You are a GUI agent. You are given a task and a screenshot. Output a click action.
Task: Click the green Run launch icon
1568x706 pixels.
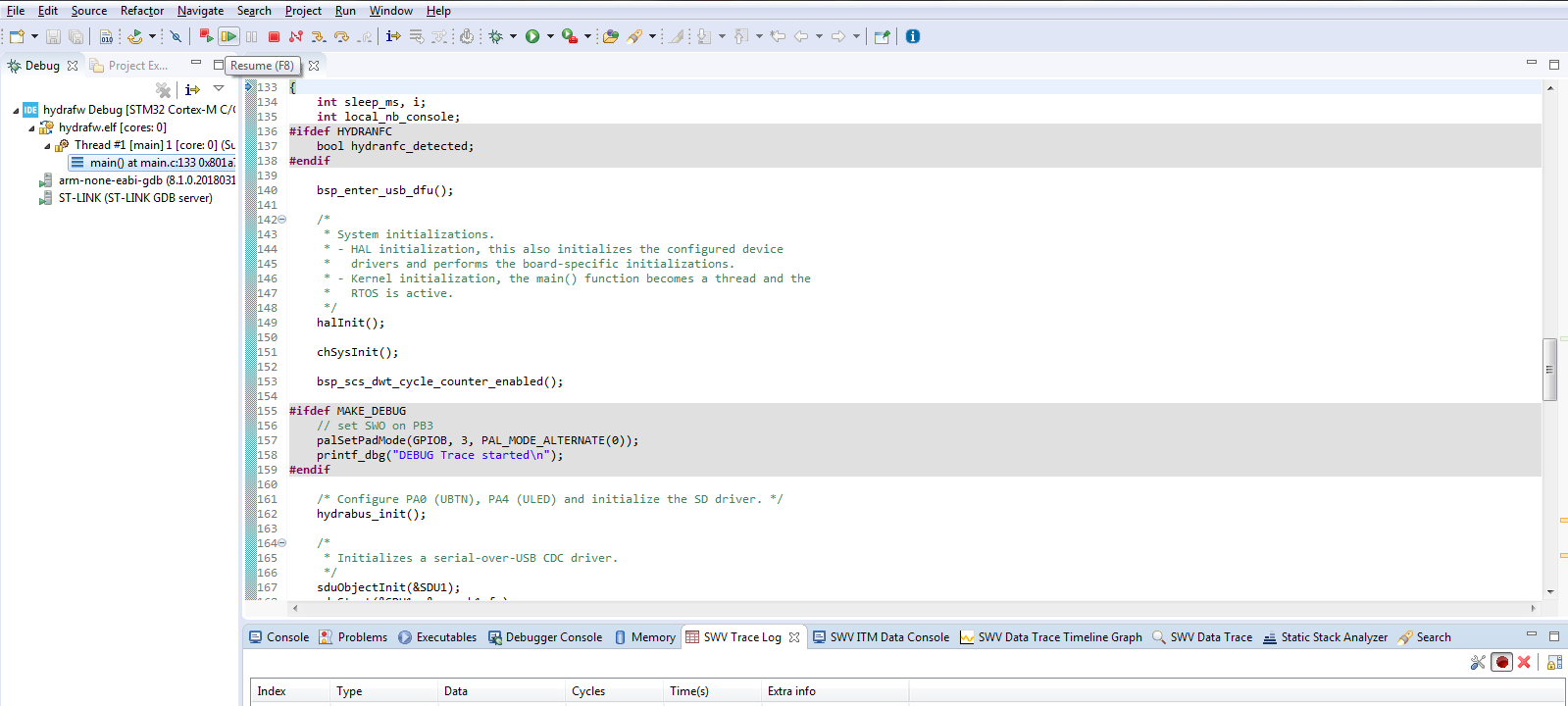pyautogui.click(x=532, y=36)
